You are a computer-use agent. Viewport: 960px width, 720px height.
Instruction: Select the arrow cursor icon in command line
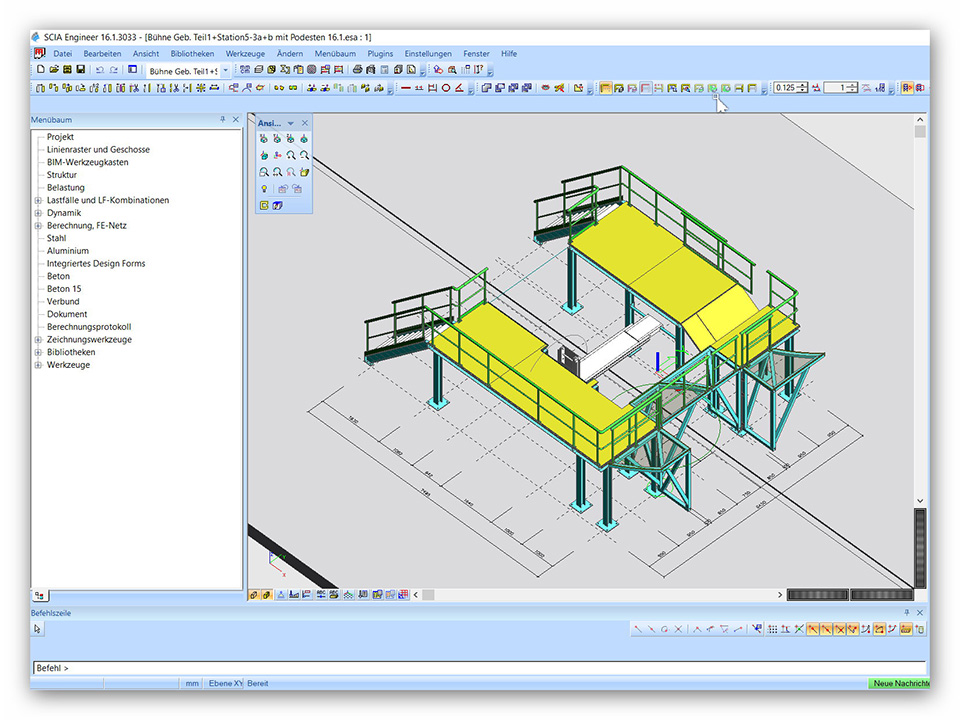click(x=38, y=629)
